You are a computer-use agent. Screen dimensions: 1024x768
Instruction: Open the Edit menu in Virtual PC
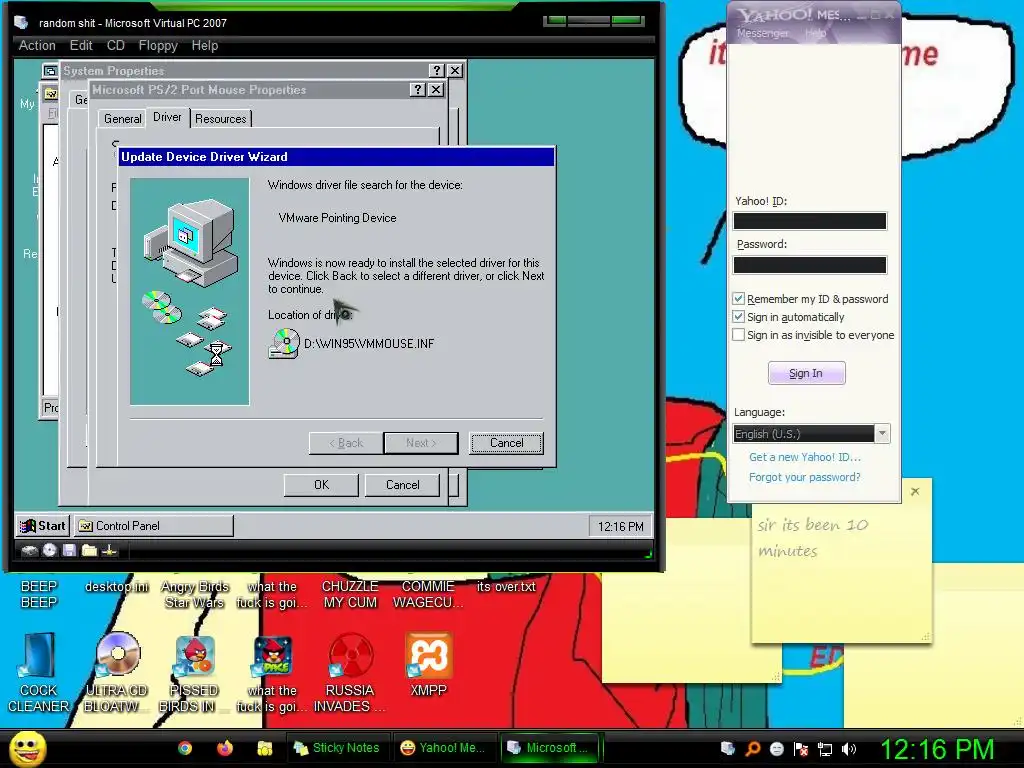click(x=81, y=46)
